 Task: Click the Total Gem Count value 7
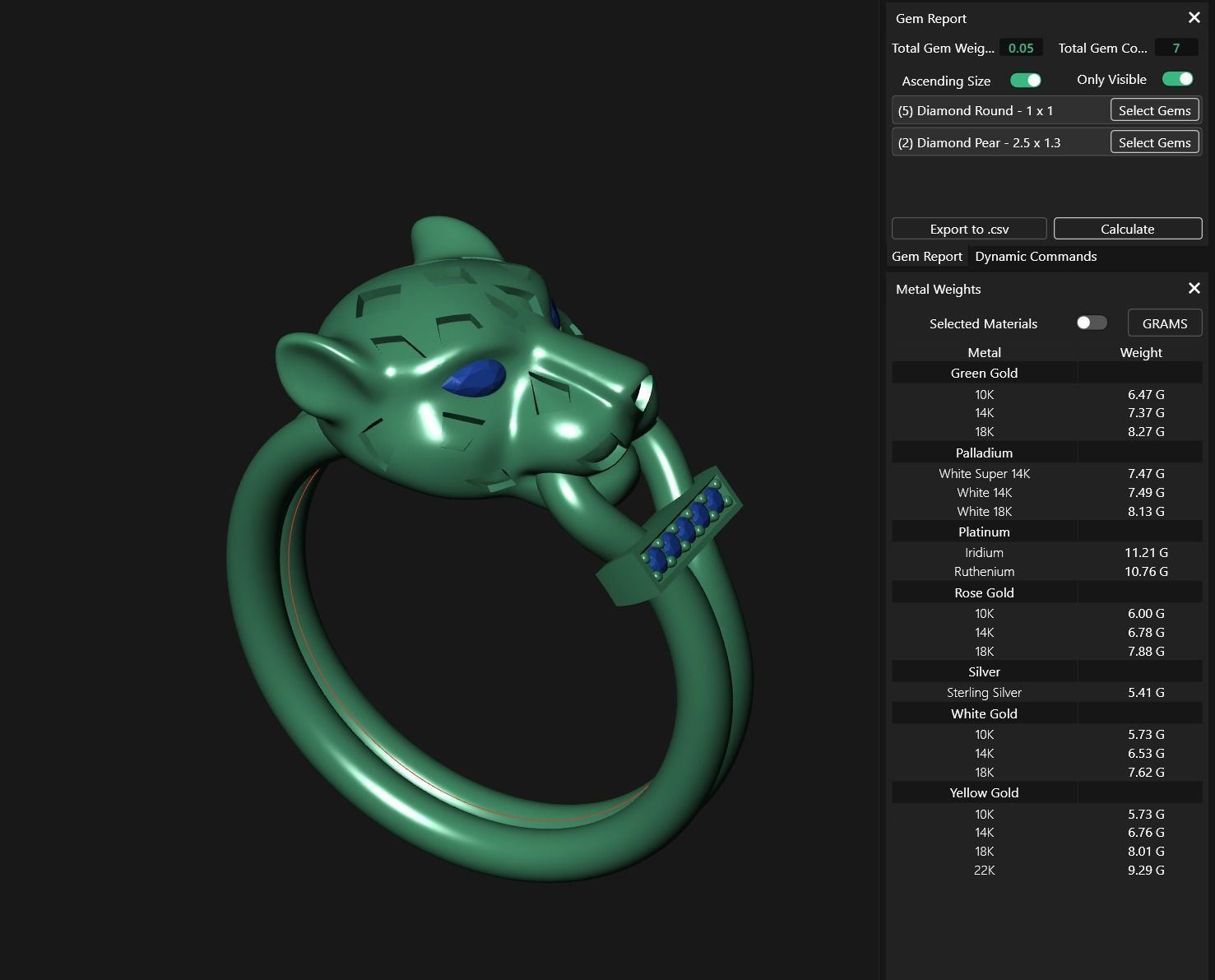pos(1176,48)
